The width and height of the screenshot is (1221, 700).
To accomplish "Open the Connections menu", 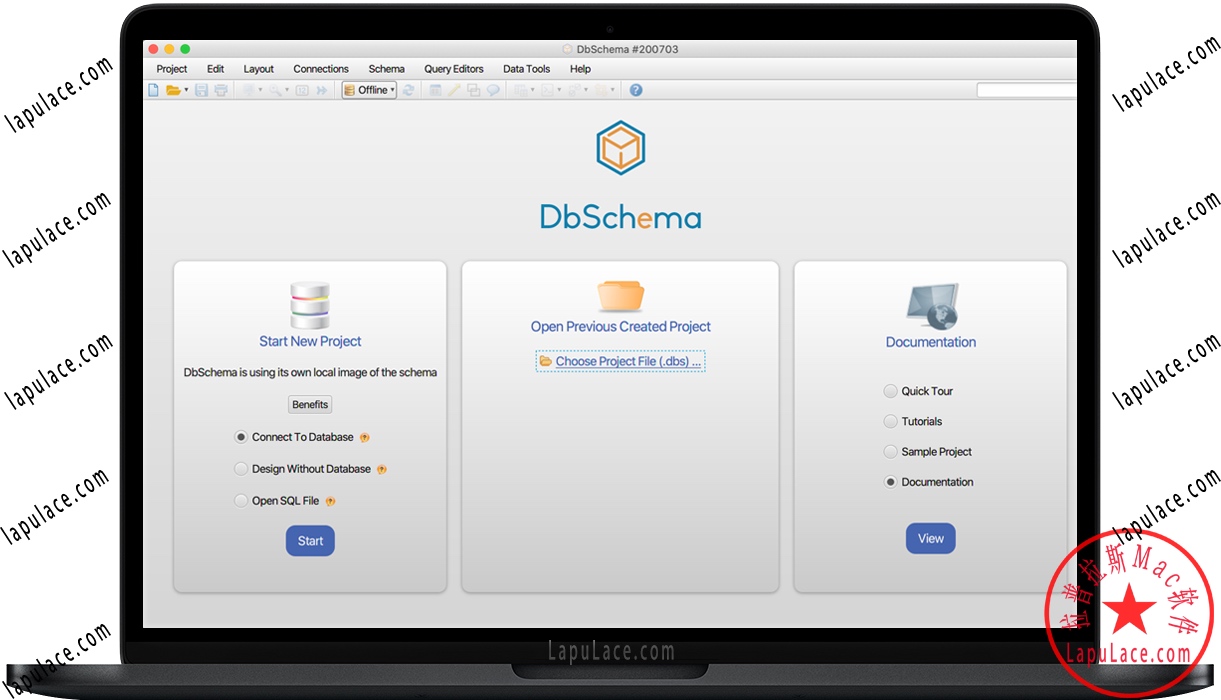I will tap(321, 69).
